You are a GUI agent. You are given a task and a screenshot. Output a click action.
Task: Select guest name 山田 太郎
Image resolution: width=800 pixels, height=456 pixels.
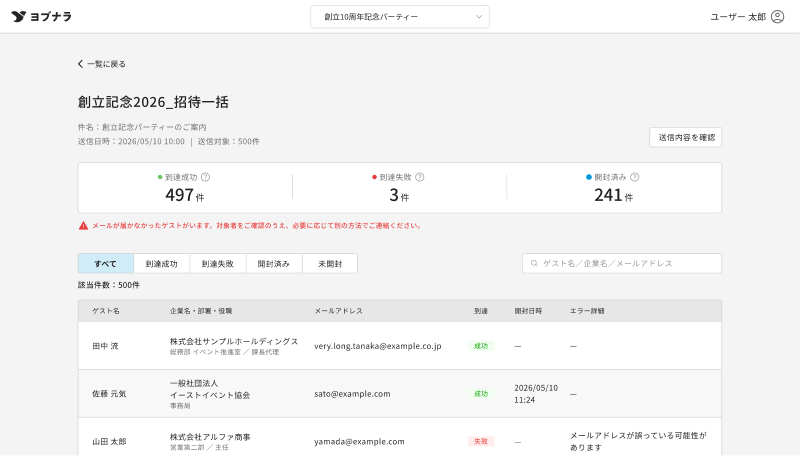tap(109, 442)
